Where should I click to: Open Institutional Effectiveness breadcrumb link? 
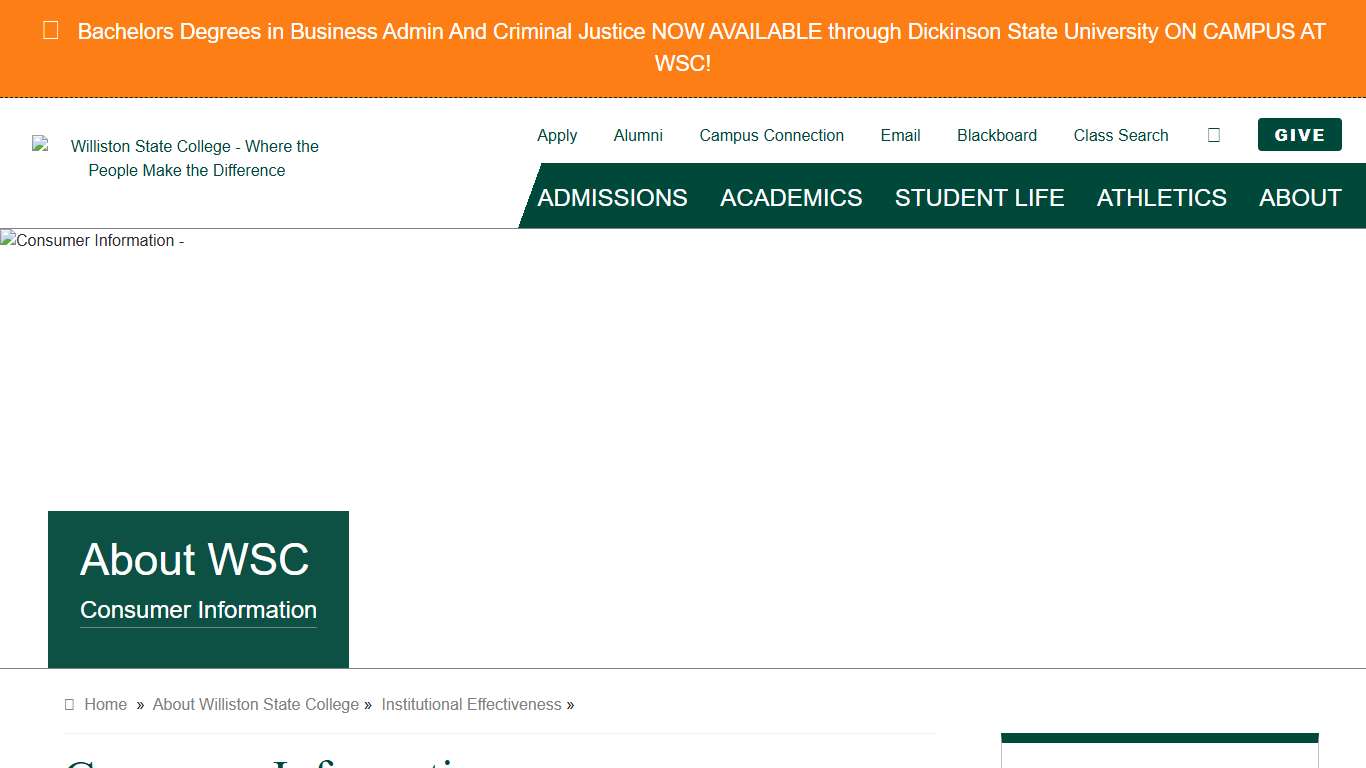tap(471, 704)
